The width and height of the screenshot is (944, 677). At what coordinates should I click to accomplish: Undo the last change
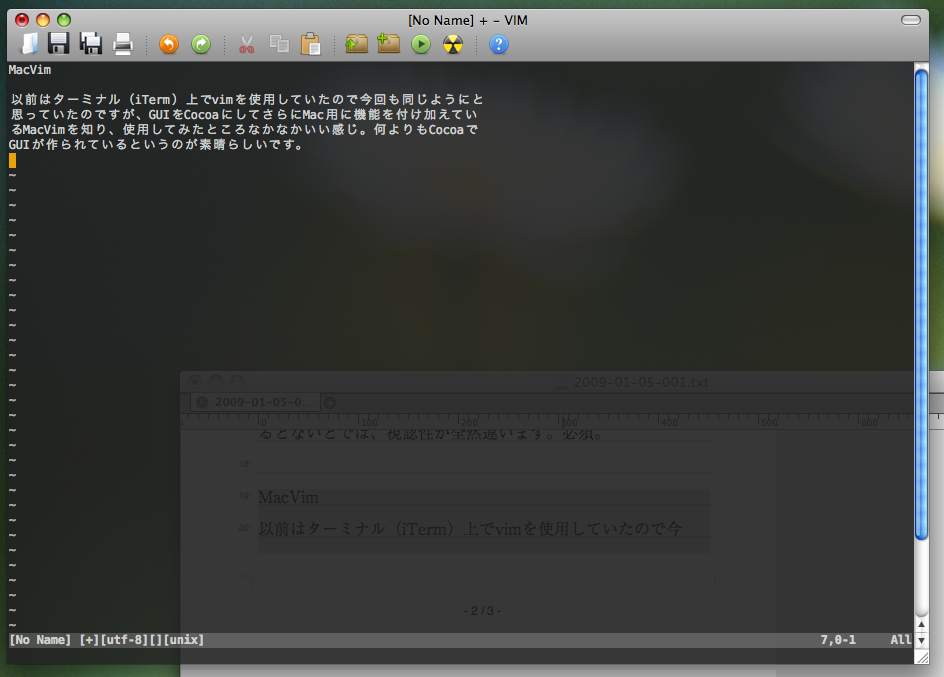(x=169, y=44)
